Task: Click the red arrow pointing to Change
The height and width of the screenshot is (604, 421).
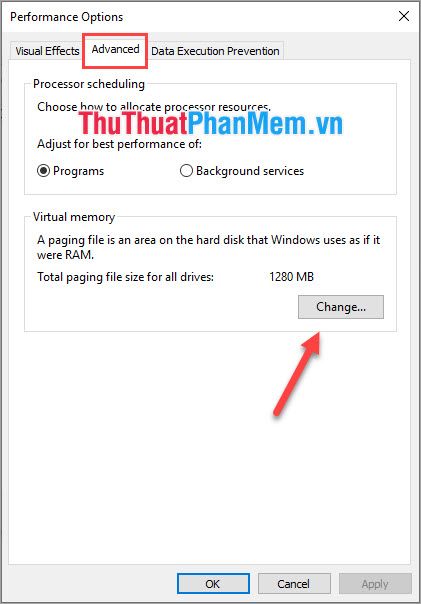Action: coord(297,374)
